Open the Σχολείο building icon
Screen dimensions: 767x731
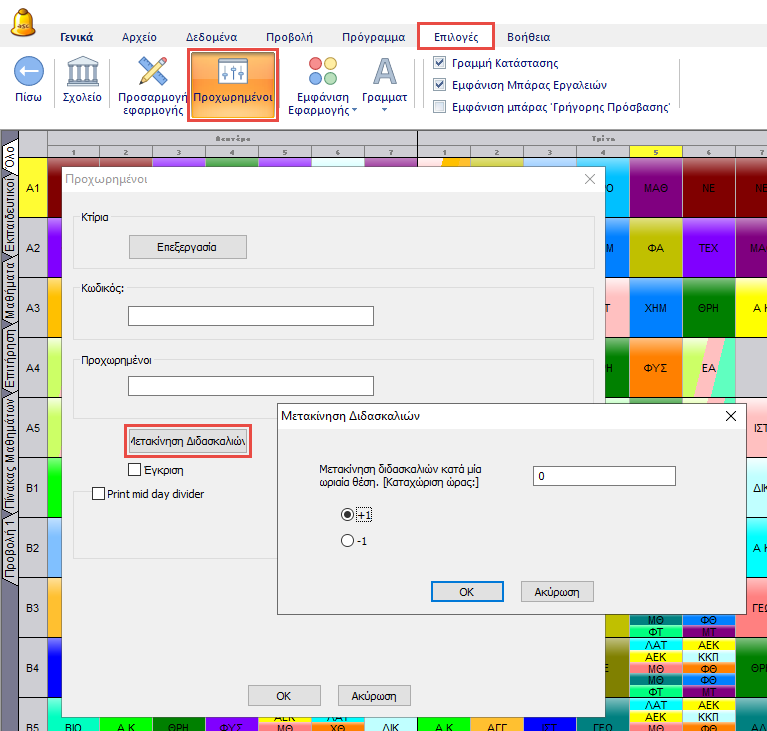(x=82, y=72)
